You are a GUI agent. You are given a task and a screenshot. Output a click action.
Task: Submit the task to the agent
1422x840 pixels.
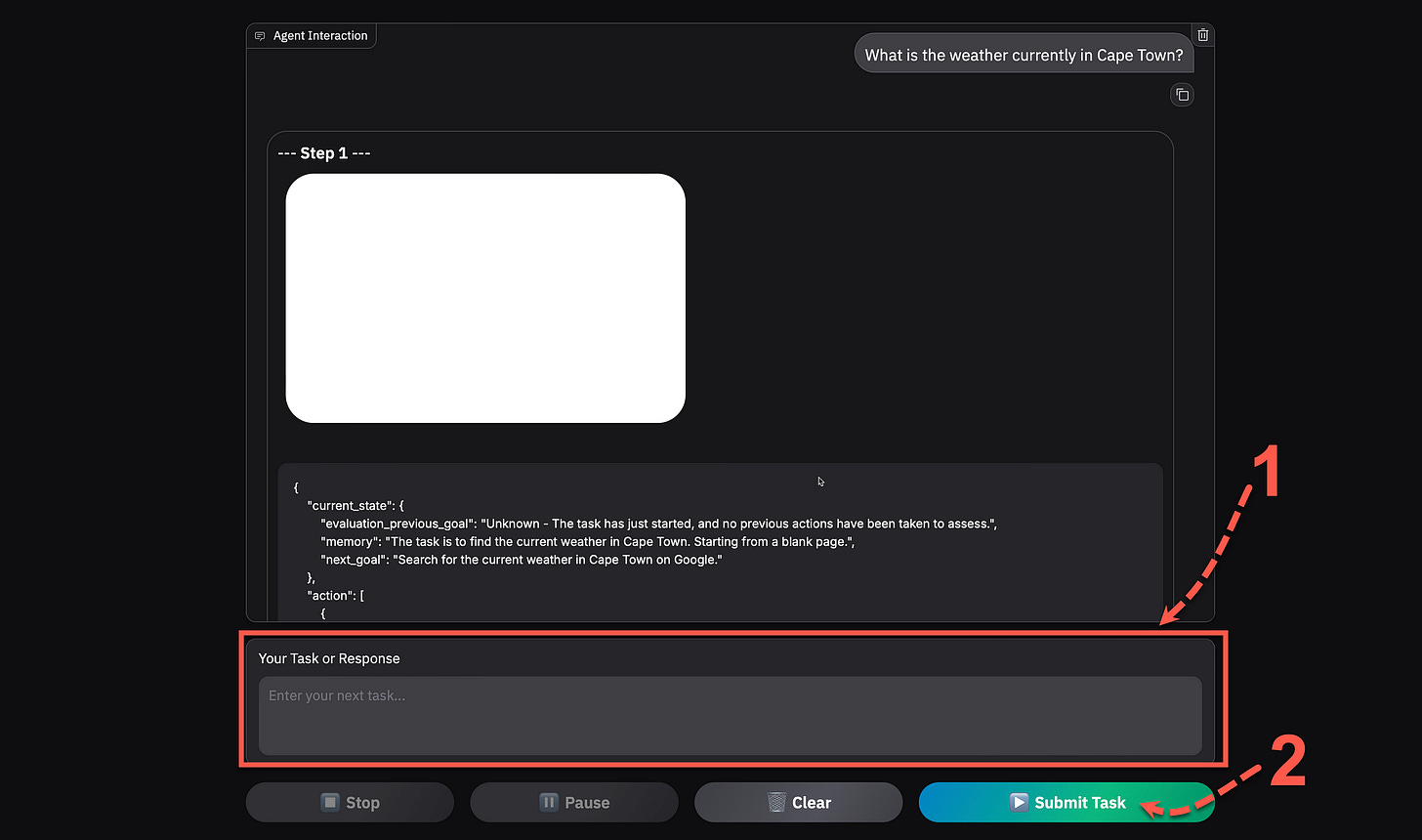click(x=1066, y=802)
